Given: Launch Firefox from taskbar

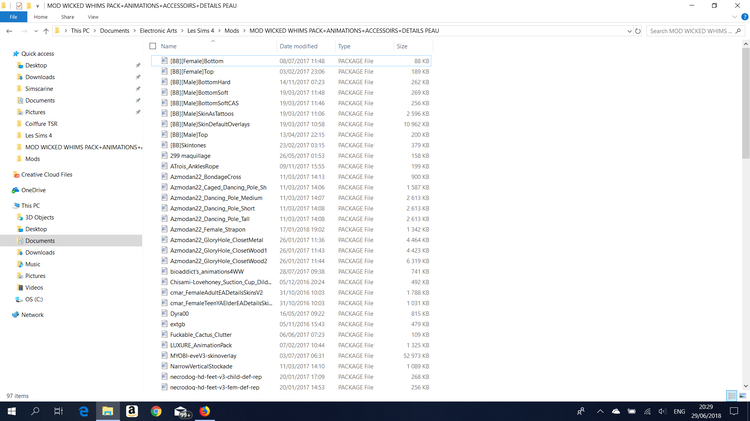Looking at the screenshot, I should tap(205, 411).
